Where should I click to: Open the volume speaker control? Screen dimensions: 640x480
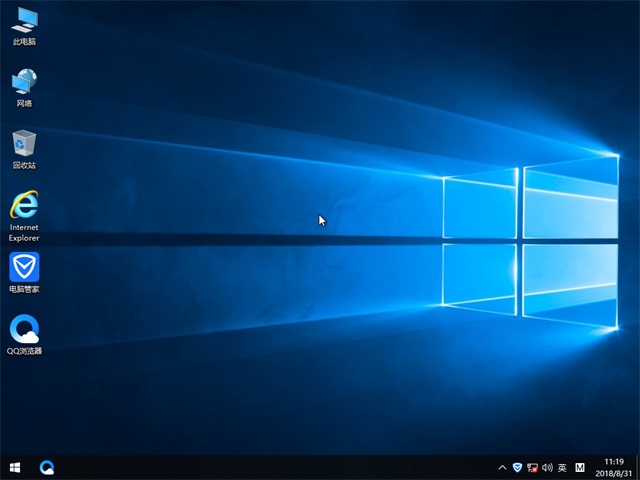(x=547, y=467)
